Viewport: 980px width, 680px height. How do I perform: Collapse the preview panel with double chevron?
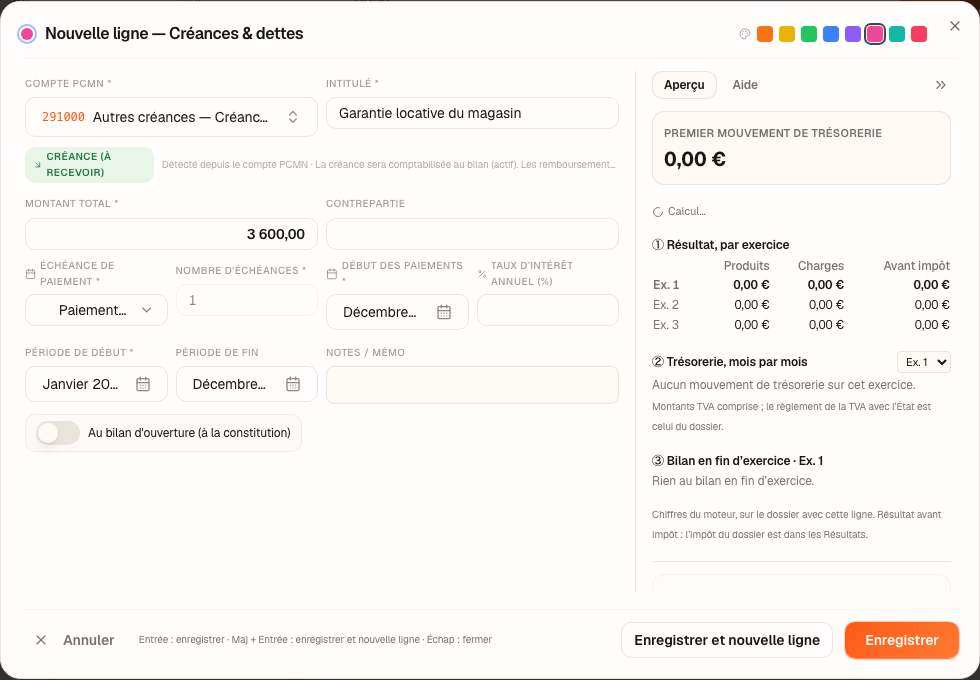tap(941, 85)
